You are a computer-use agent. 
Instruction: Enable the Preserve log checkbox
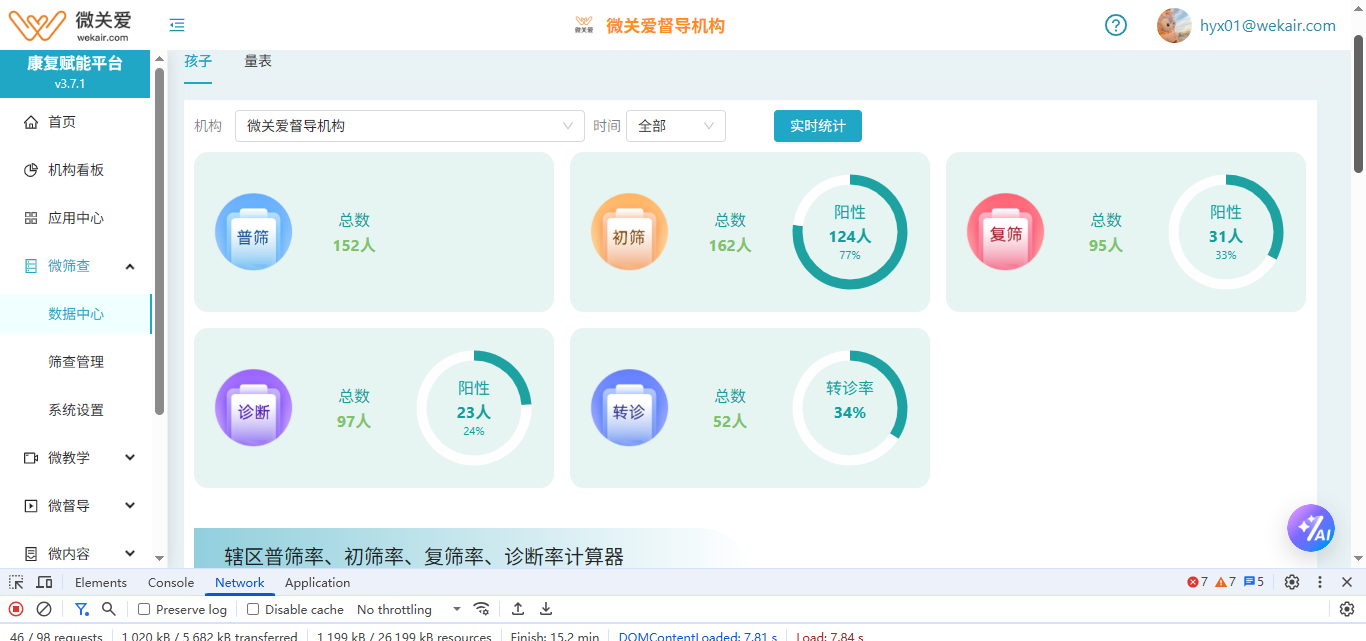(x=144, y=609)
